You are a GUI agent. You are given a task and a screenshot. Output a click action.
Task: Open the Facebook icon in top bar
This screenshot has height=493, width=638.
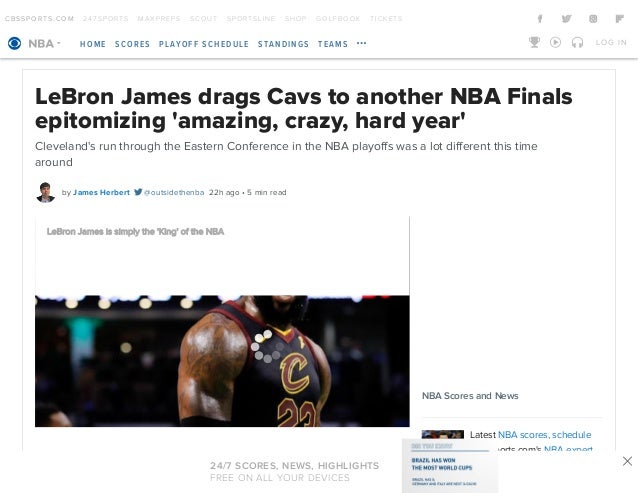(540, 19)
